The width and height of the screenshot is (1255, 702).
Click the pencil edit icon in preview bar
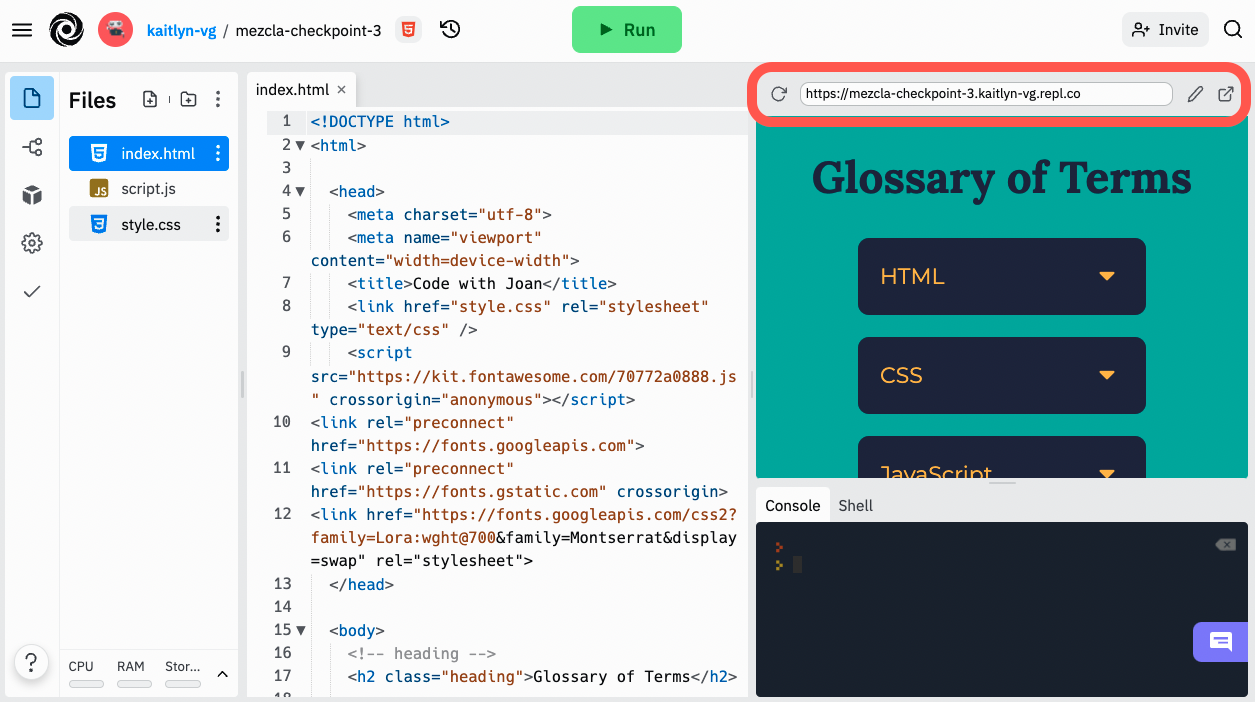[1195, 94]
